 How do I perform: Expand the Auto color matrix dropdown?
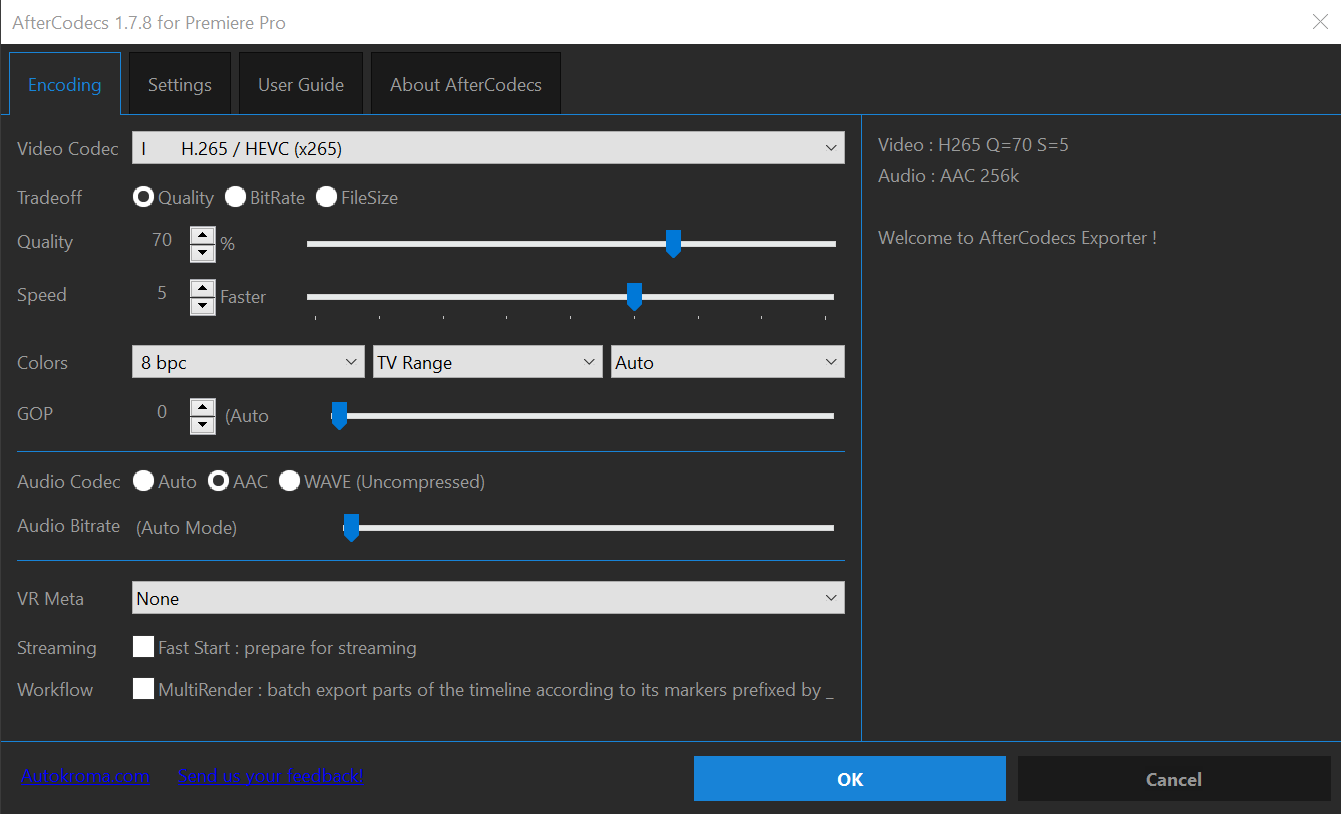(x=727, y=361)
